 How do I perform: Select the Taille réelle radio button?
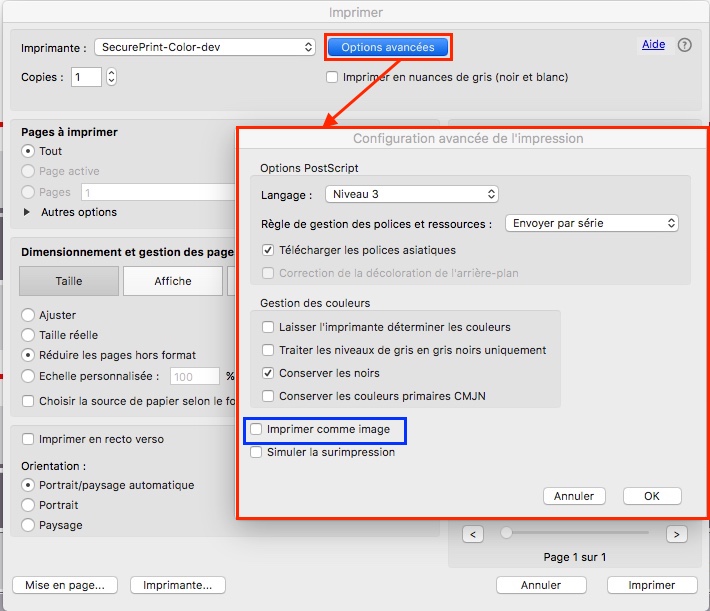(28, 335)
